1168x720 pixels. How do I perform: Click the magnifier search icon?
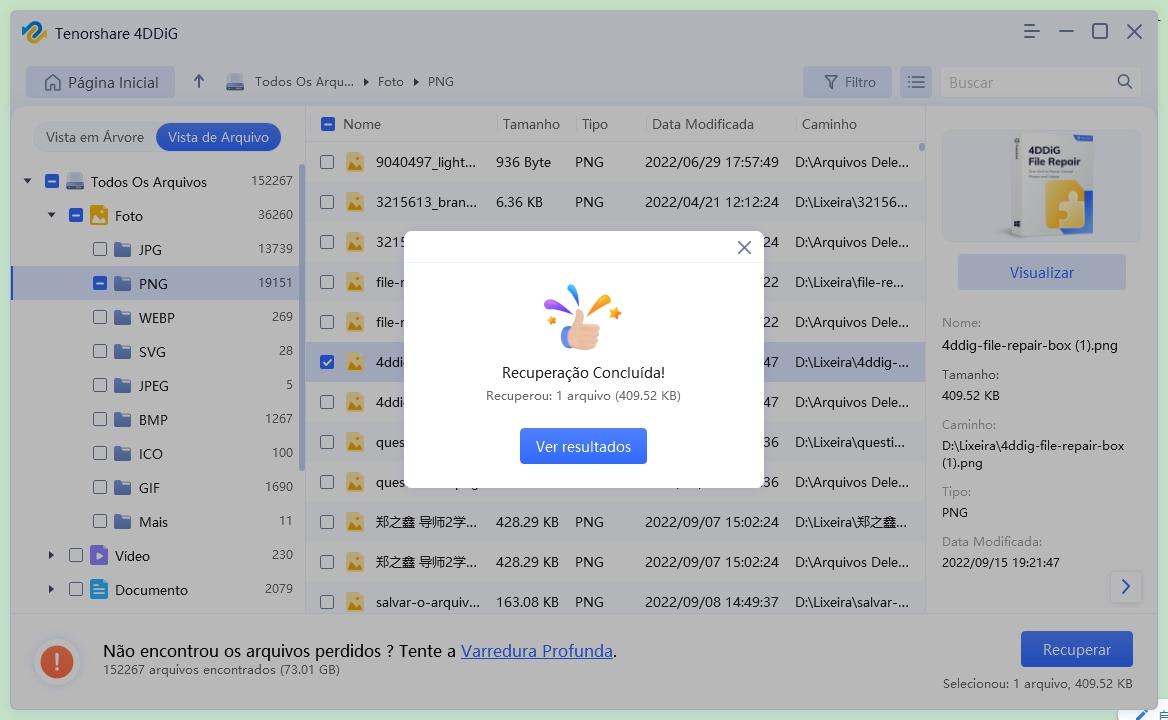tap(1125, 82)
